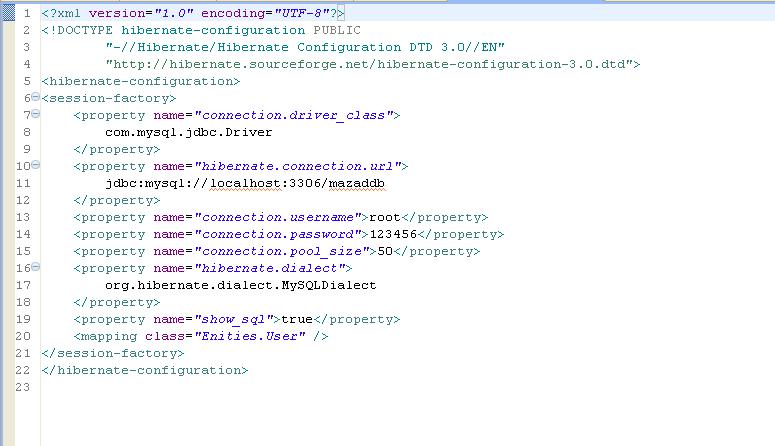Click the "connection.password" attribute value
The width and height of the screenshot is (775, 446).
pyautogui.click(x=278, y=234)
